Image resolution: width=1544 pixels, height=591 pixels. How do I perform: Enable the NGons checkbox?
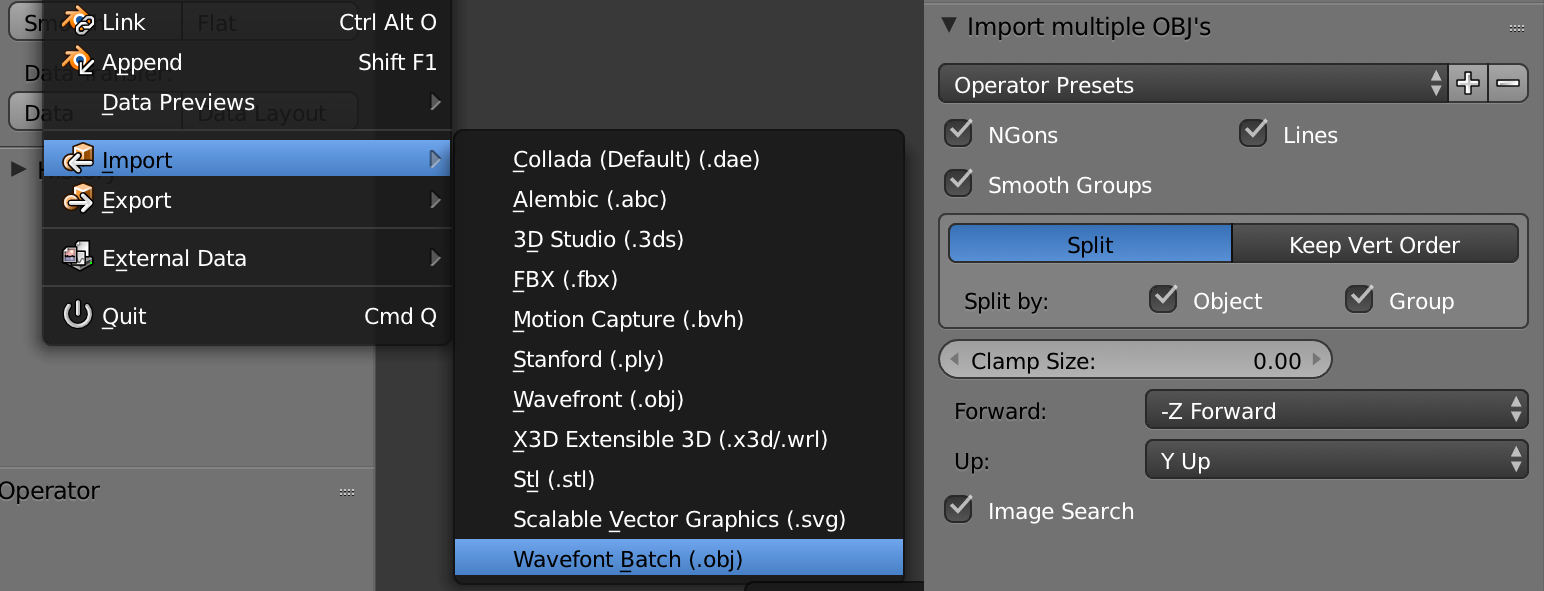click(x=957, y=132)
